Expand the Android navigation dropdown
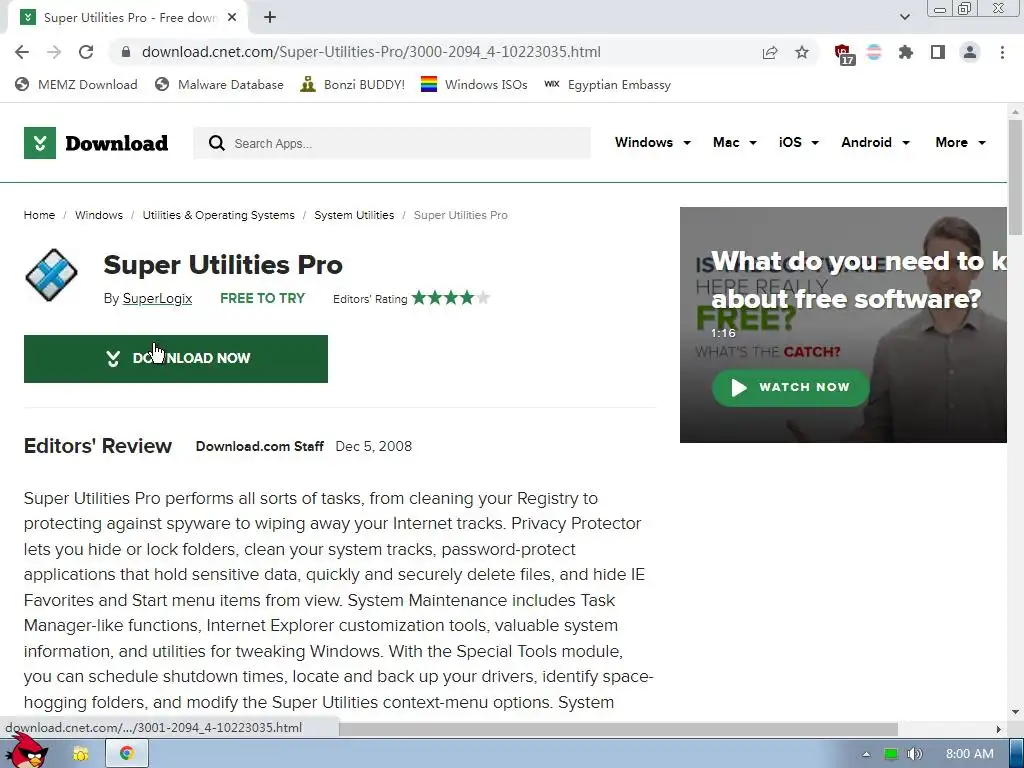This screenshot has height=768, width=1024. (875, 142)
